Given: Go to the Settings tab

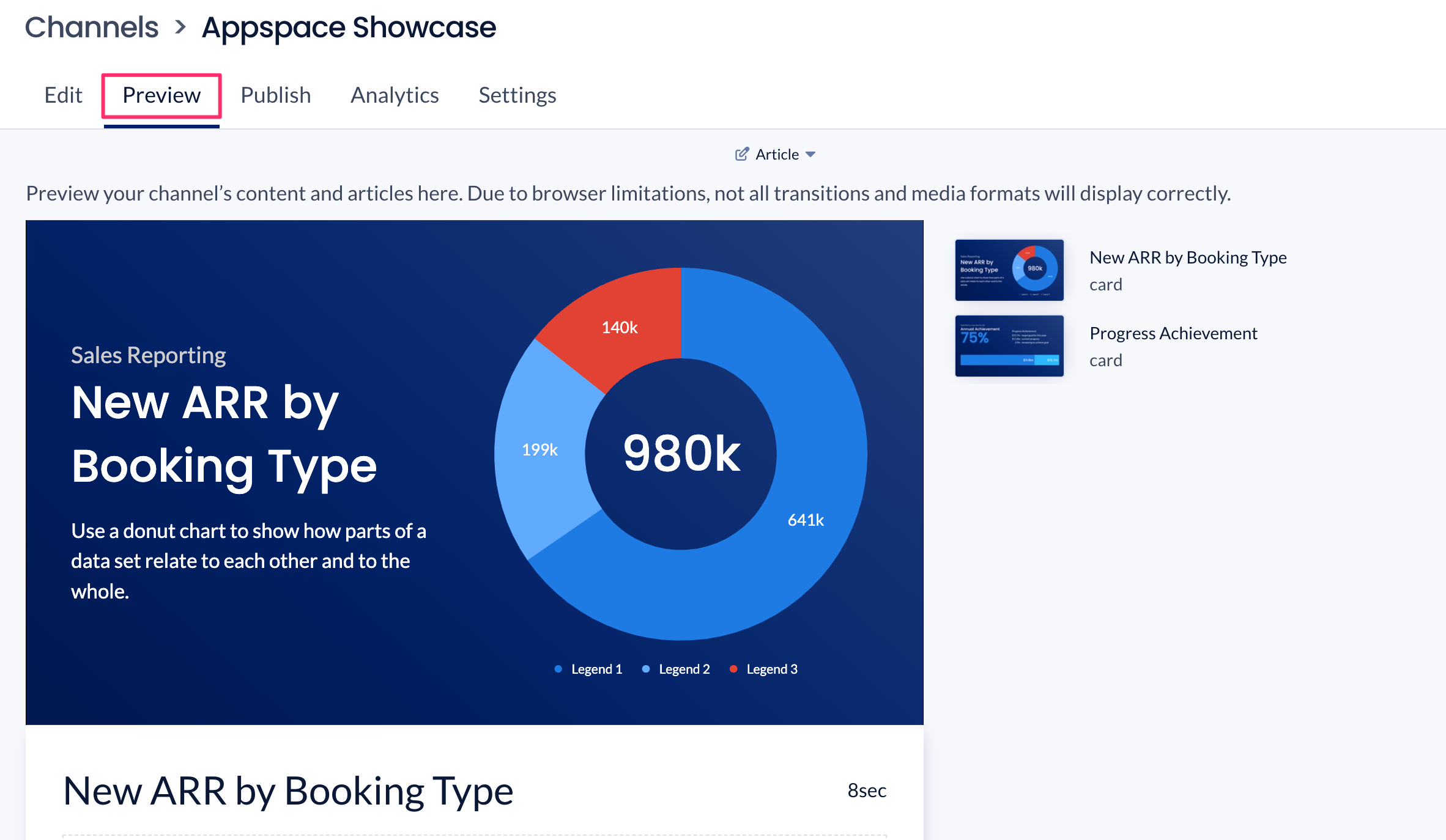Looking at the screenshot, I should click(x=517, y=95).
